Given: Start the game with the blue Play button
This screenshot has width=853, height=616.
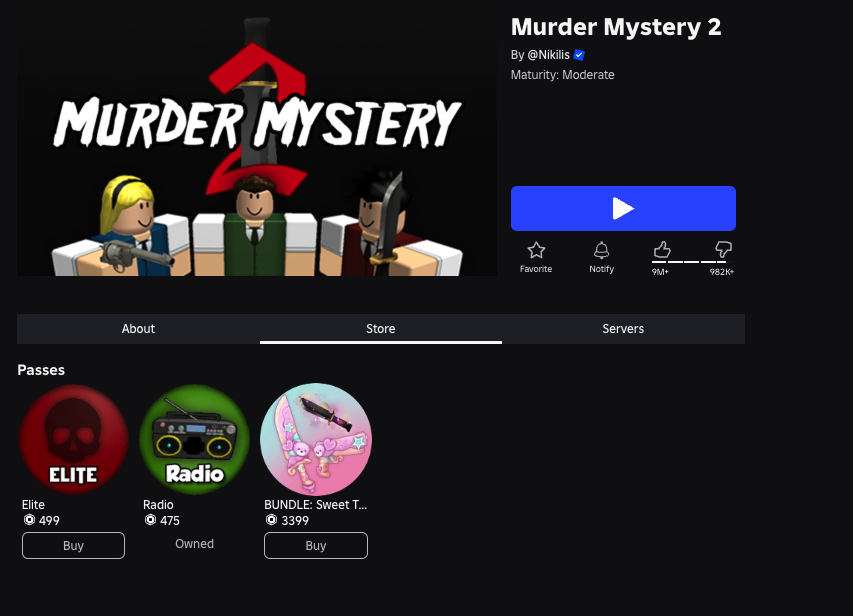Looking at the screenshot, I should (623, 208).
